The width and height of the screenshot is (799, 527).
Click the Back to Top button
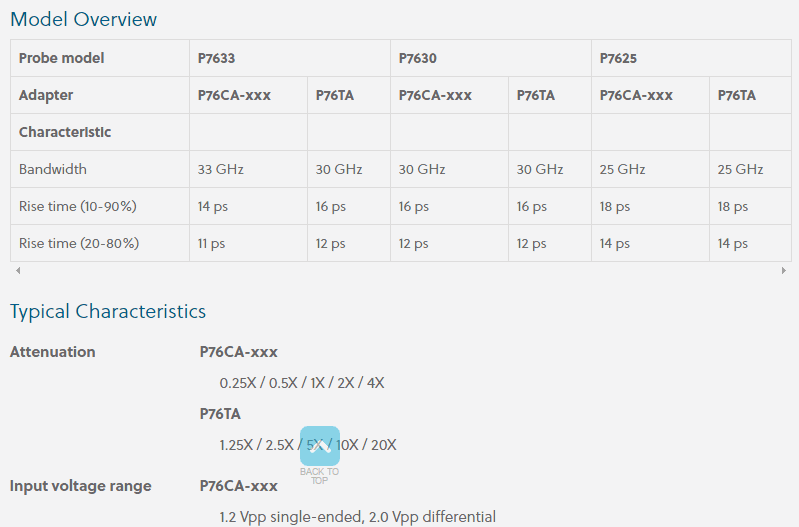tap(319, 454)
